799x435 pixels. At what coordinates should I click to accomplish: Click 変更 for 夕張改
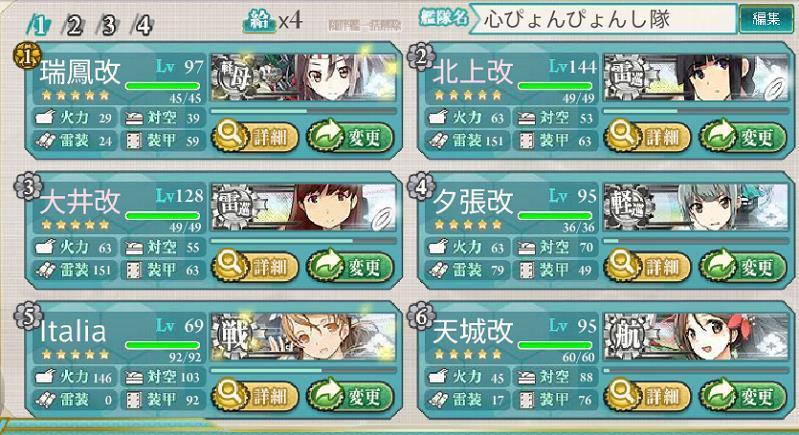click(743, 266)
